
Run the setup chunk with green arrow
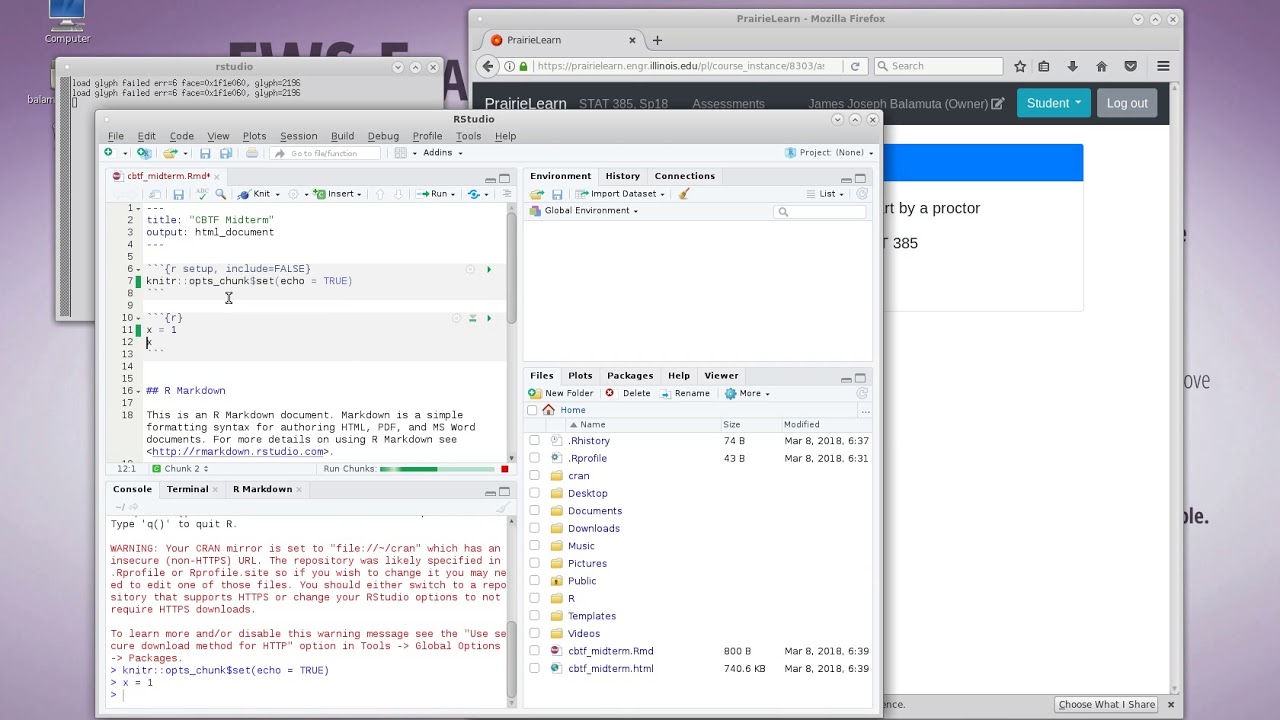(489, 269)
